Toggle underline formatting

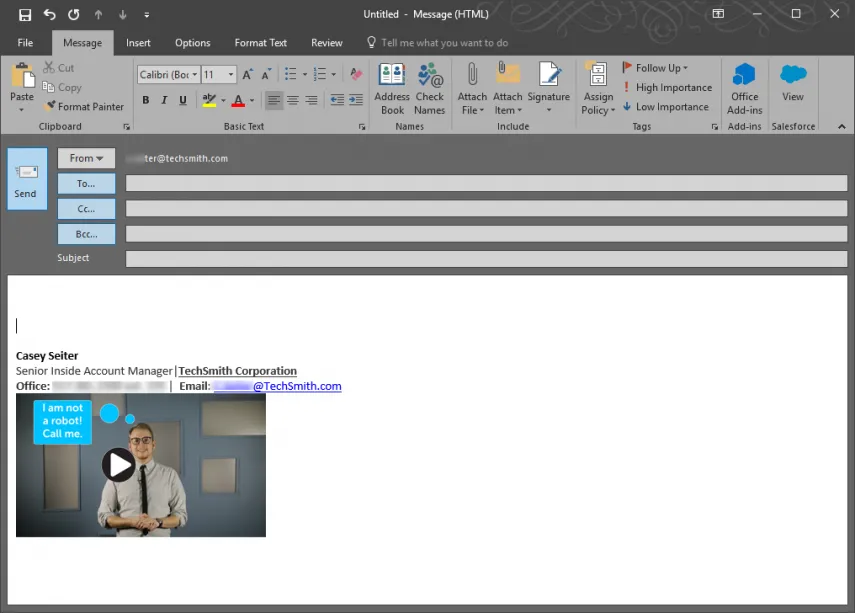coord(183,100)
